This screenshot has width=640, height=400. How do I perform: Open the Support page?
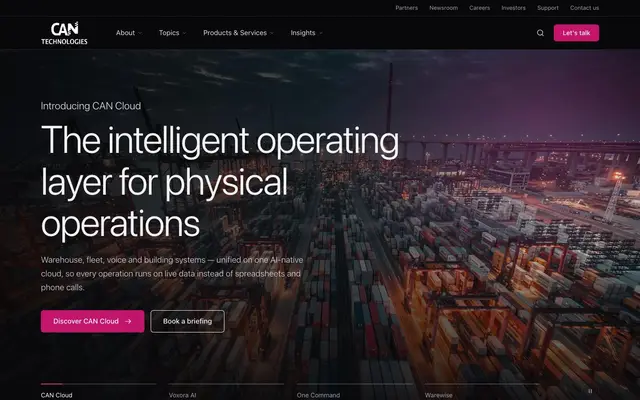tap(548, 8)
